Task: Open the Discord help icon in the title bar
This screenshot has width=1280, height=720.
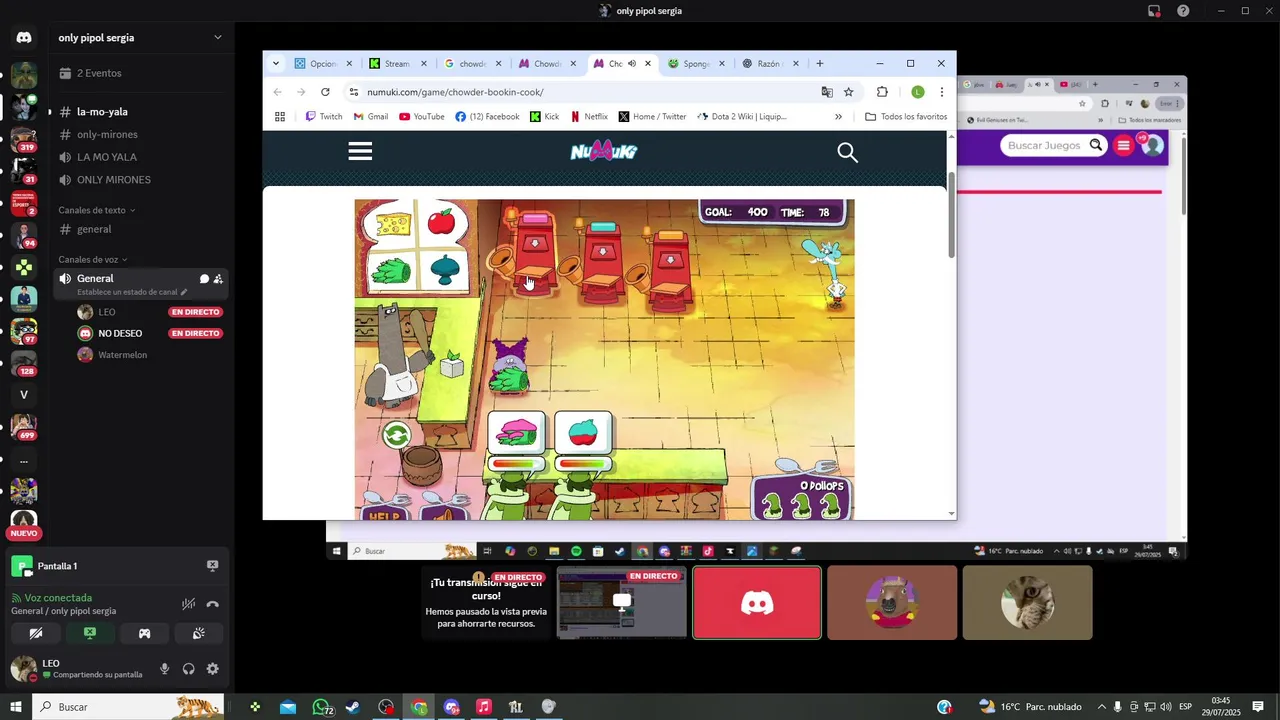Action: point(1183,11)
